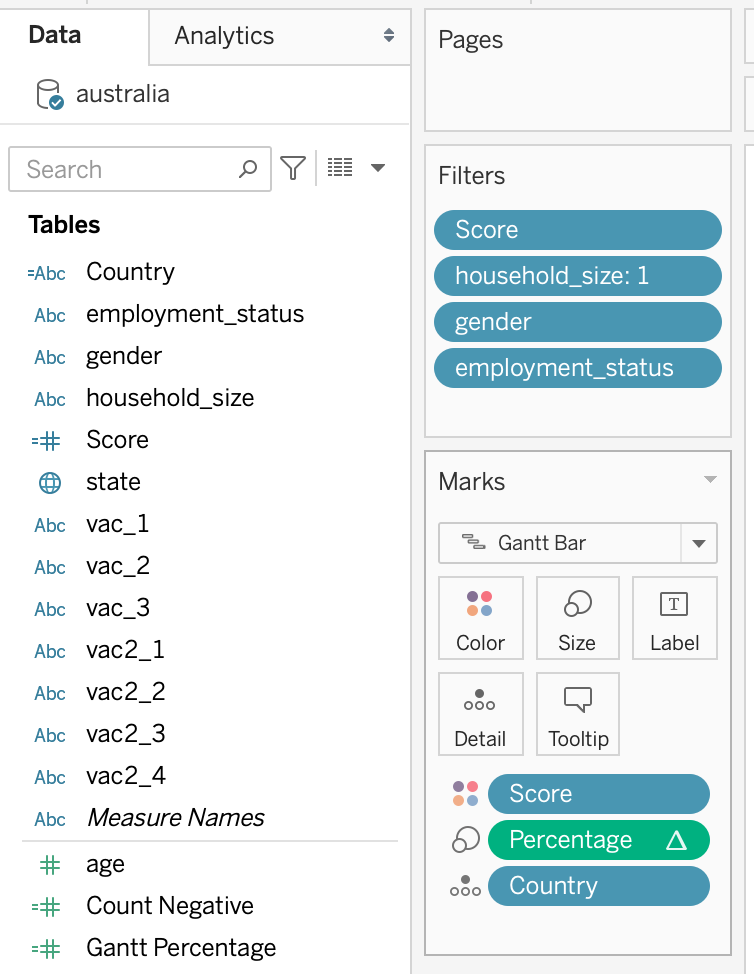Image resolution: width=754 pixels, height=974 pixels.
Task: Open the Marks card menu arrow
Action: 710,480
